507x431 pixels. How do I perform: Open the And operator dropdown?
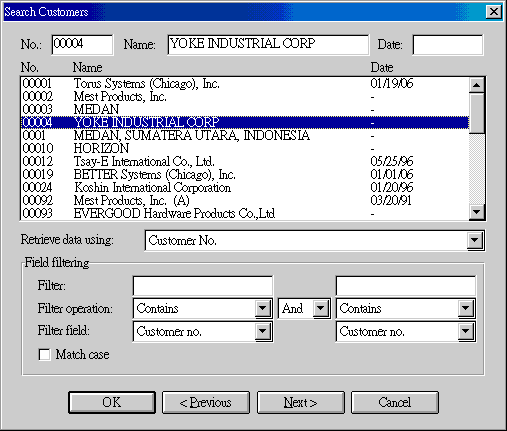click(320, 308)
